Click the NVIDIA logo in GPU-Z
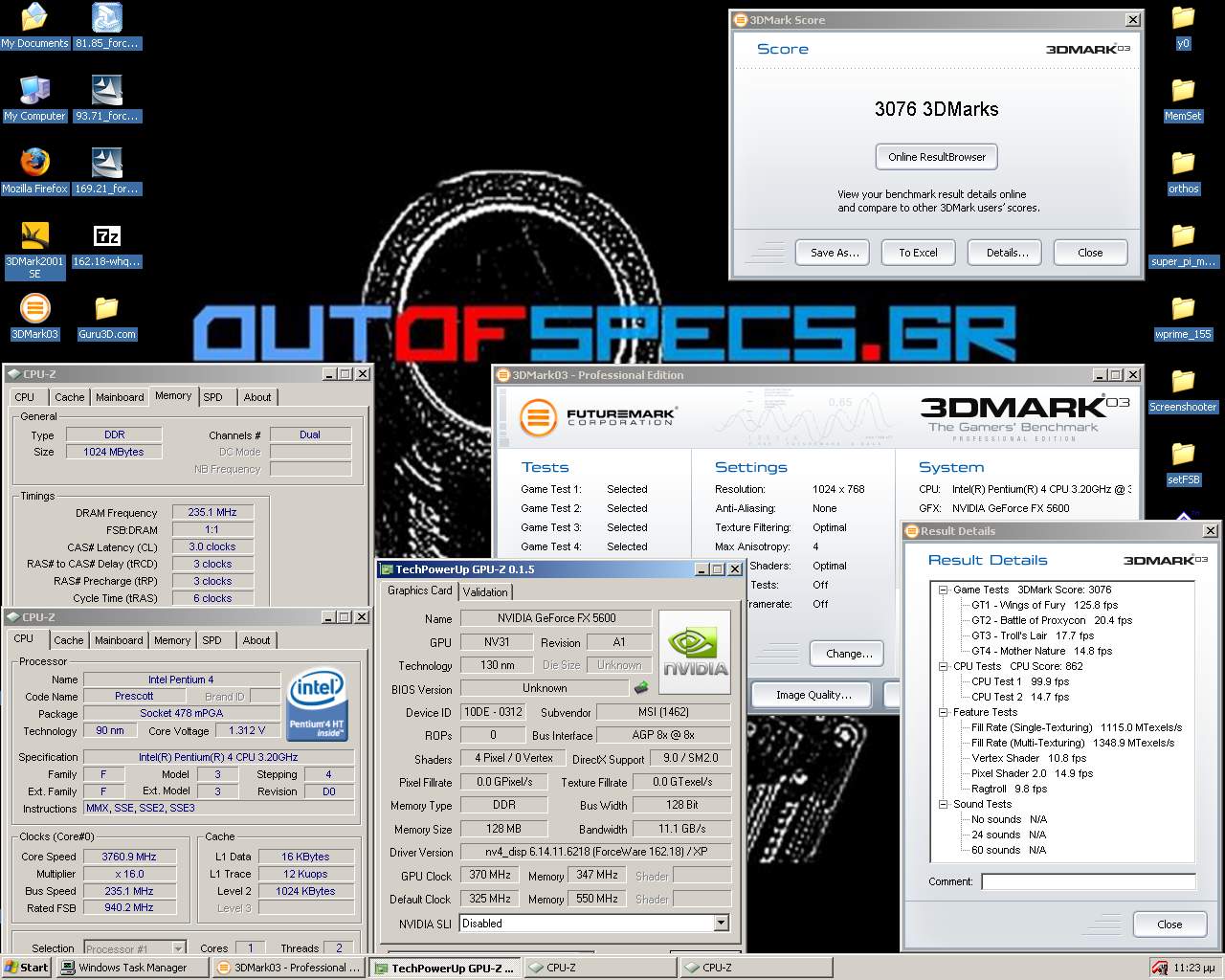 pos(696,652)
